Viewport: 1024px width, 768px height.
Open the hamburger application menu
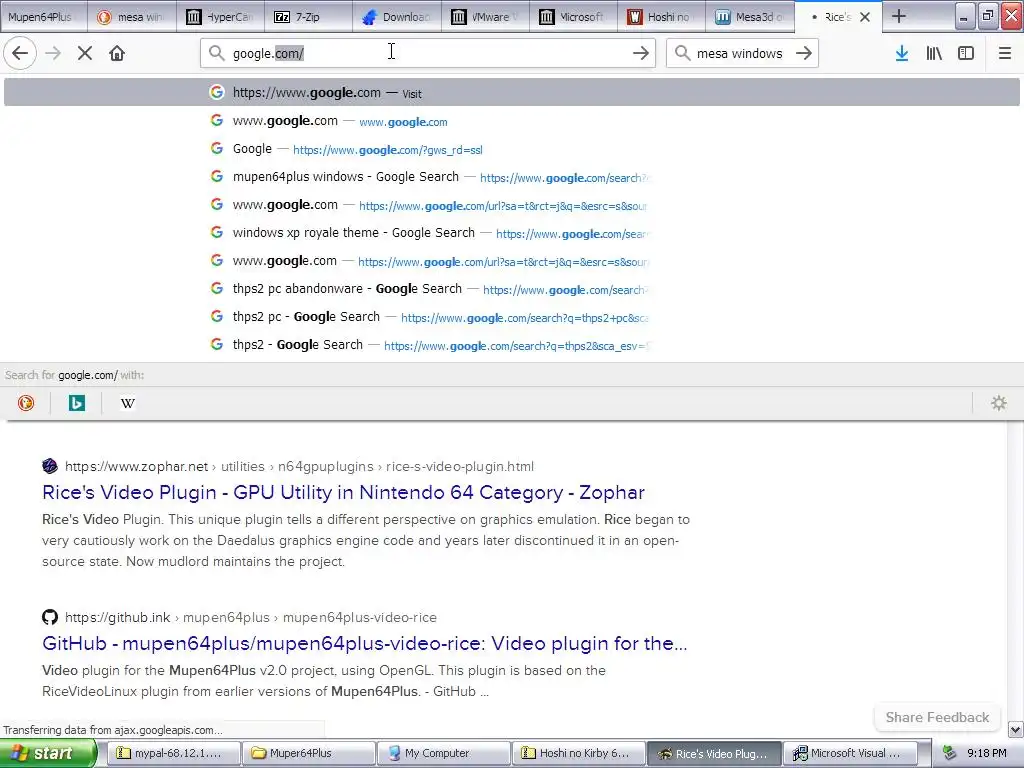coord(1004,54)
